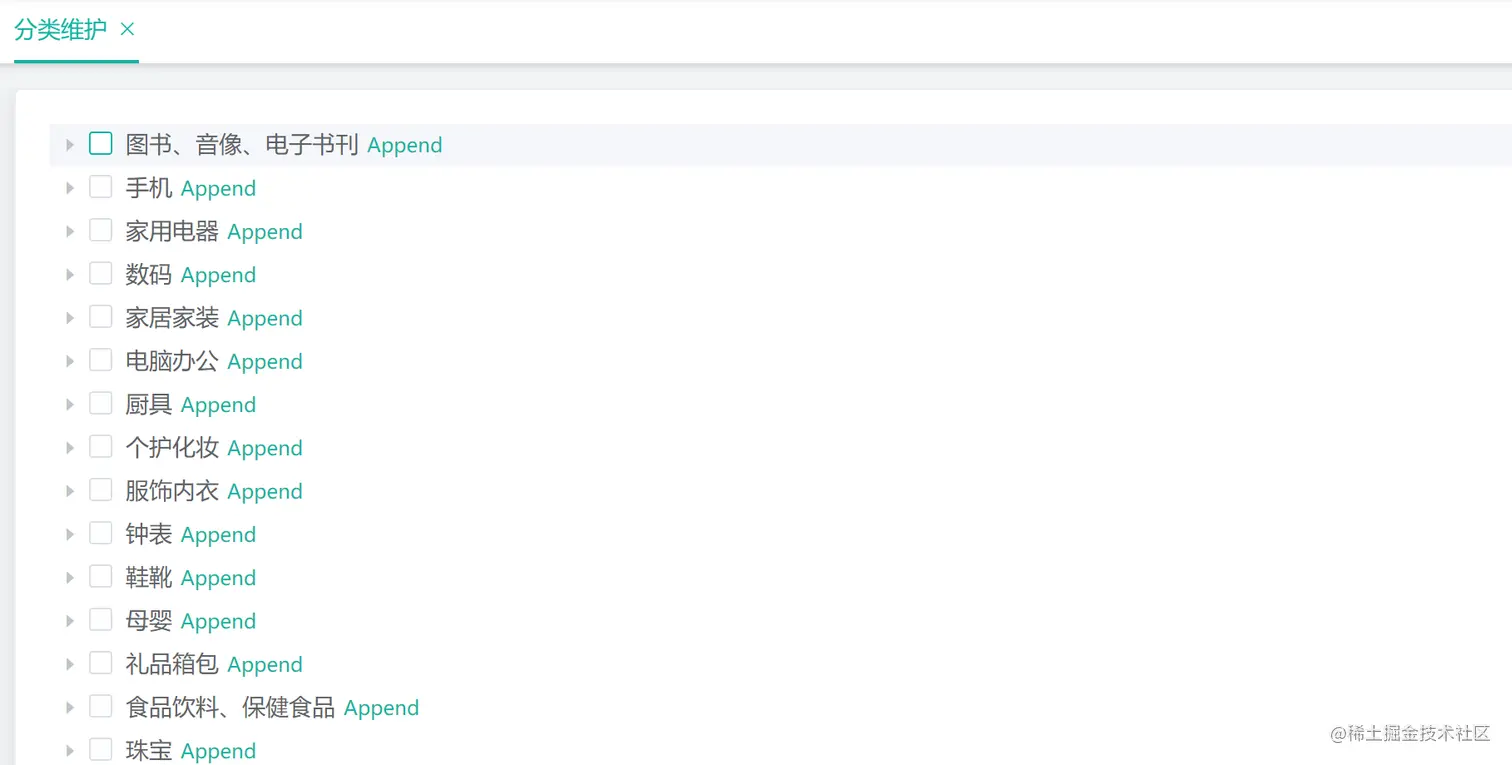Click Append next to 家用电器
Viewport: 1512px width, 765px height.
tap(265, 232)
